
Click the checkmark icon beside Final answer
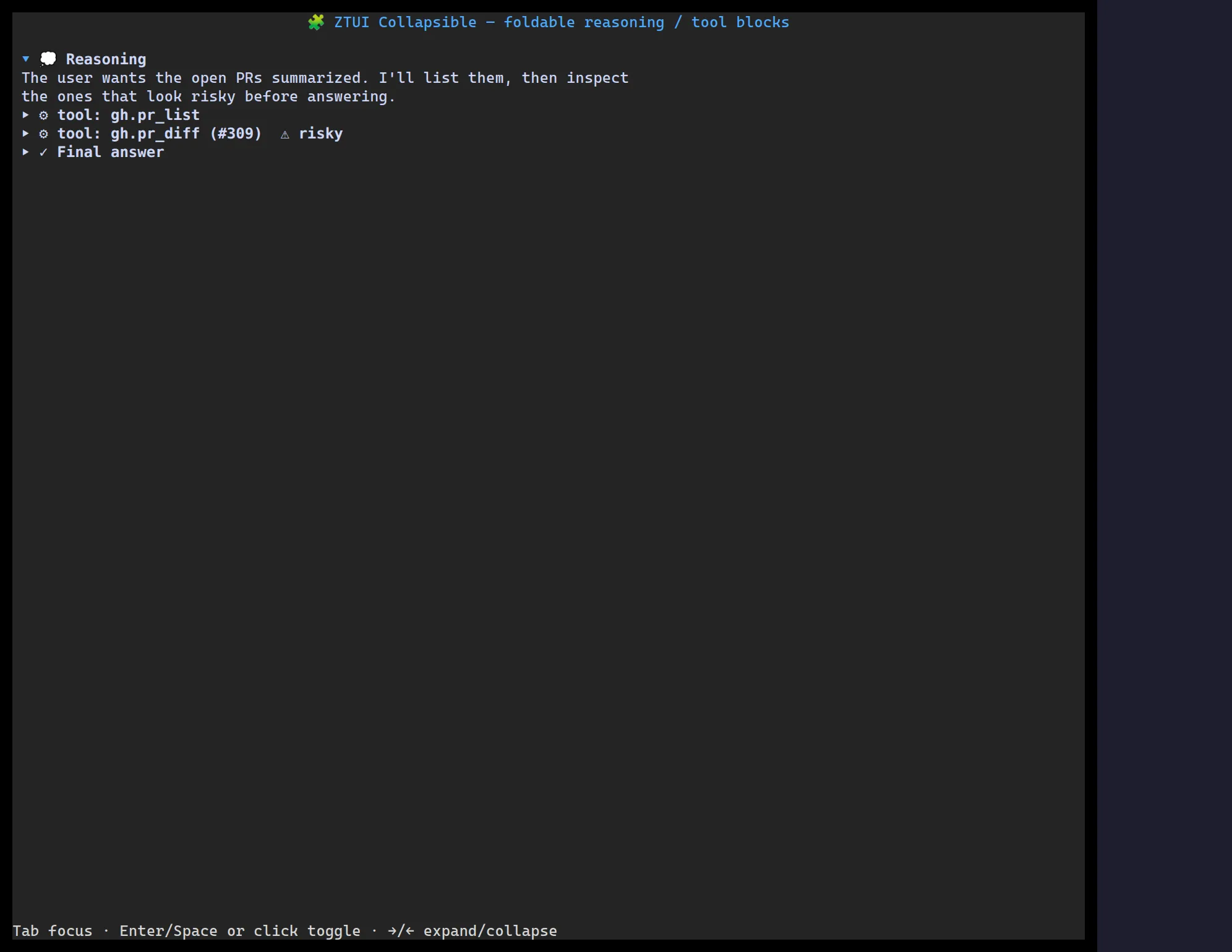click(44, 153)
